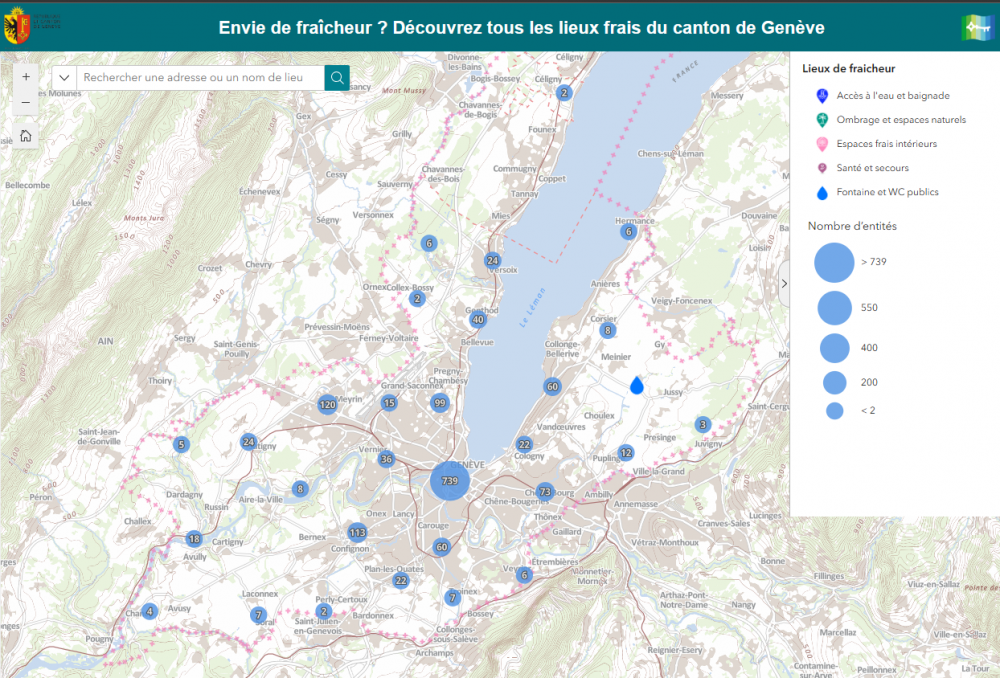Open the 73 cluster near Chêne-Bourg
The image size is (1000, 678).
point(545,491)
